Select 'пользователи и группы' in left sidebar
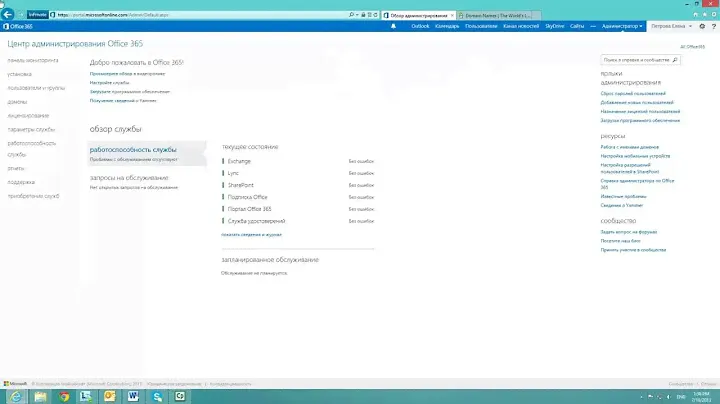This screenshot has width=720, height=404. point(34,87)
